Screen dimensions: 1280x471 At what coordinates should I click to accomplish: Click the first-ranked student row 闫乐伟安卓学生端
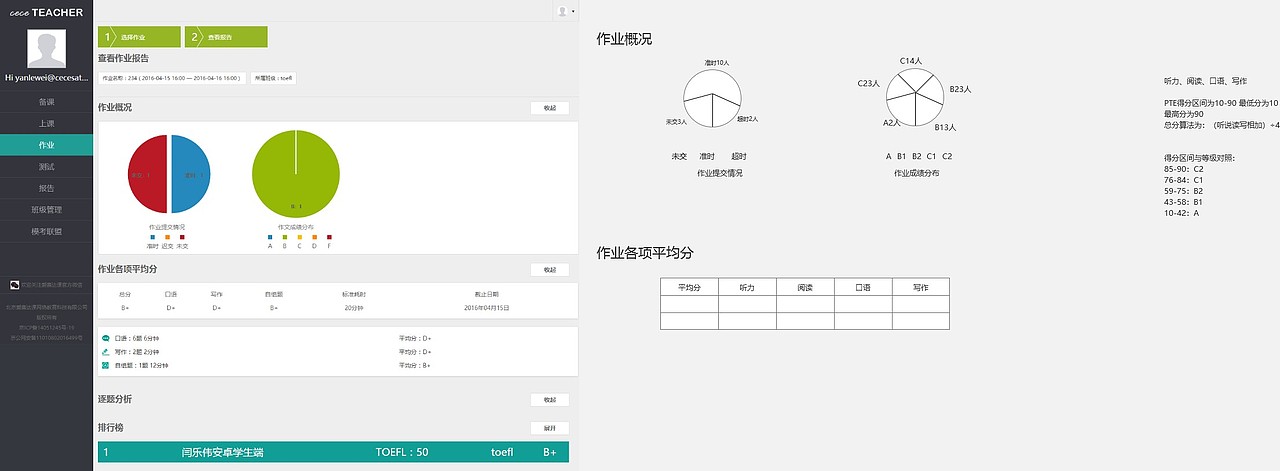point(333,452)
